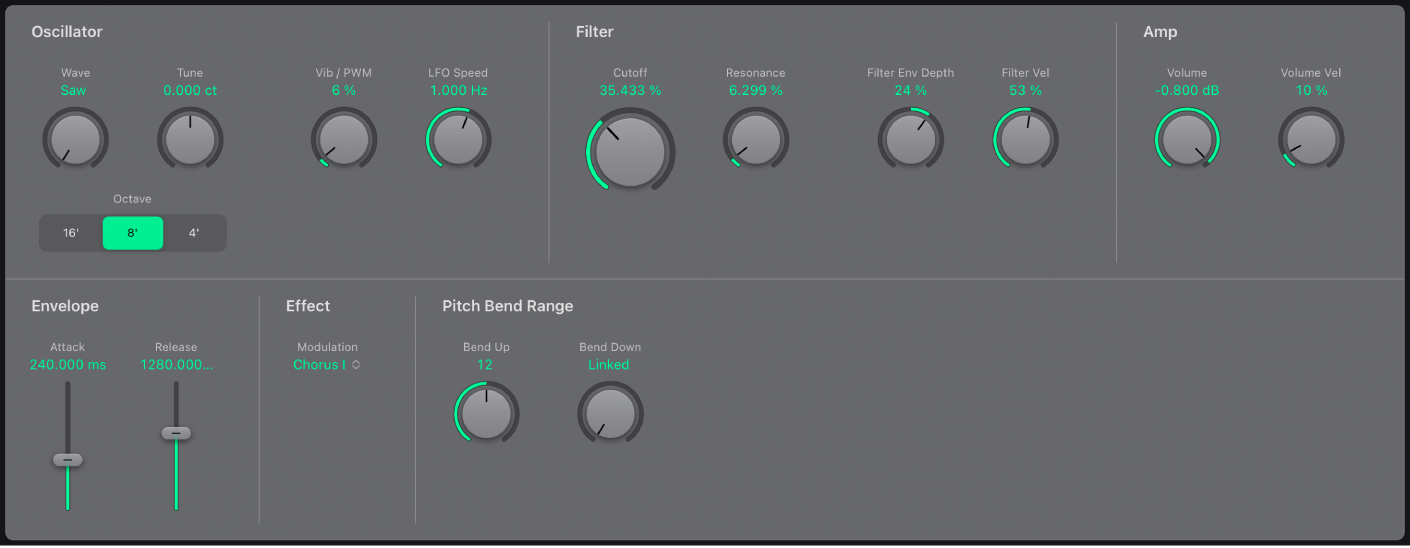Click the Resonance knob
Viewport: 1410px width, 548px height.
pyautogui.click(x=756, y=138)
